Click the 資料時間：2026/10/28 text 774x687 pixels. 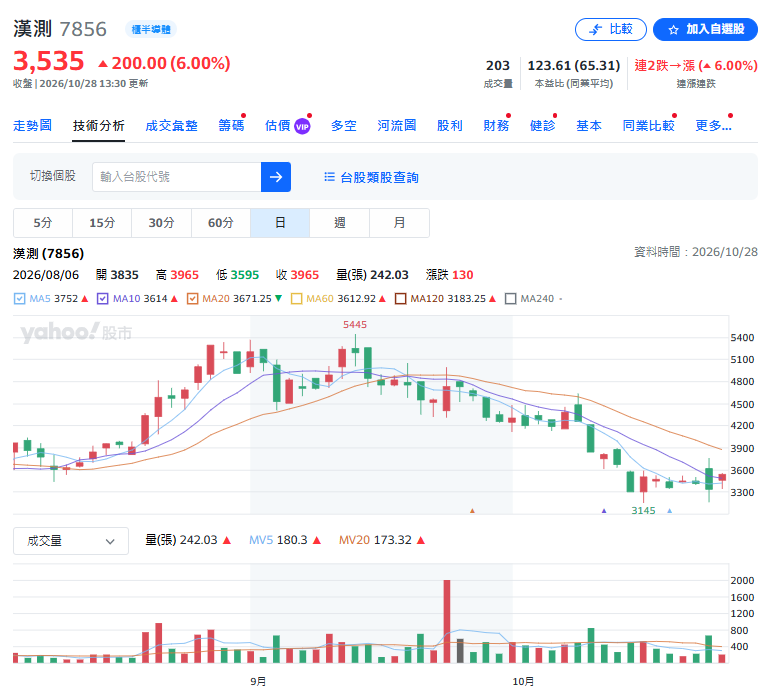(x=696, y=252)
